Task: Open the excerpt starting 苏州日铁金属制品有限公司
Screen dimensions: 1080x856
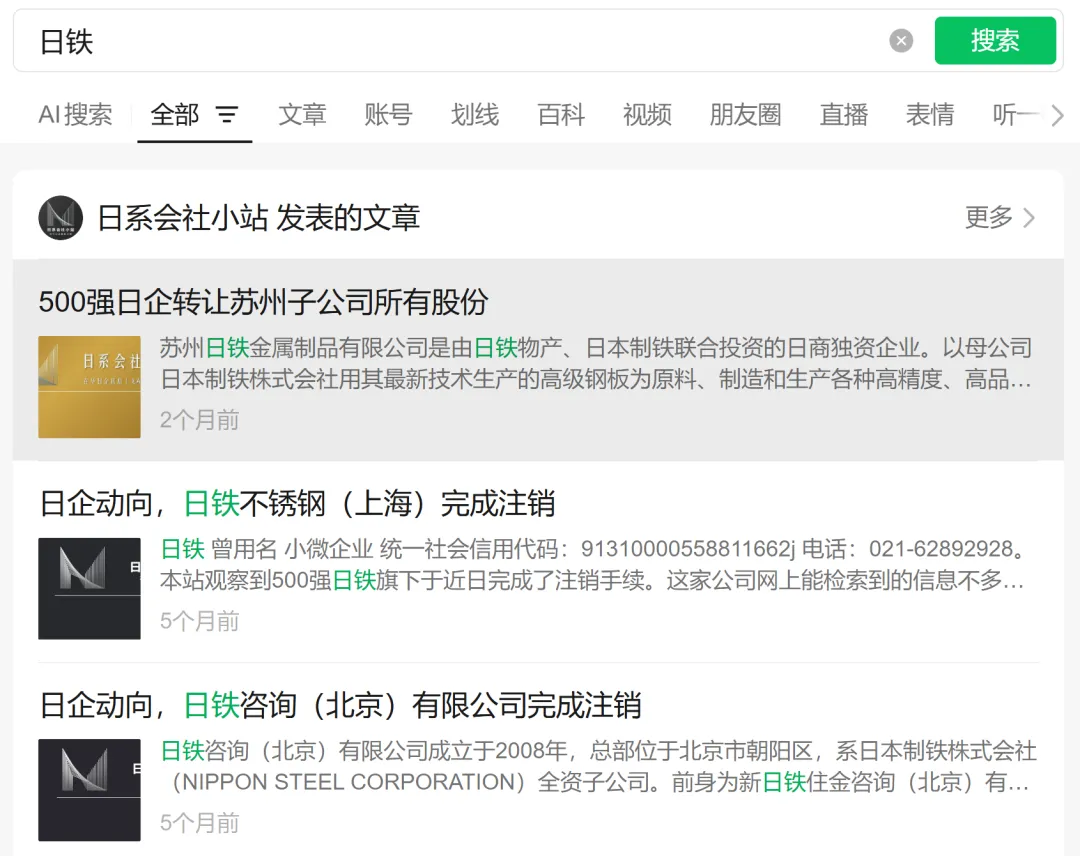Action: [596, 364]
